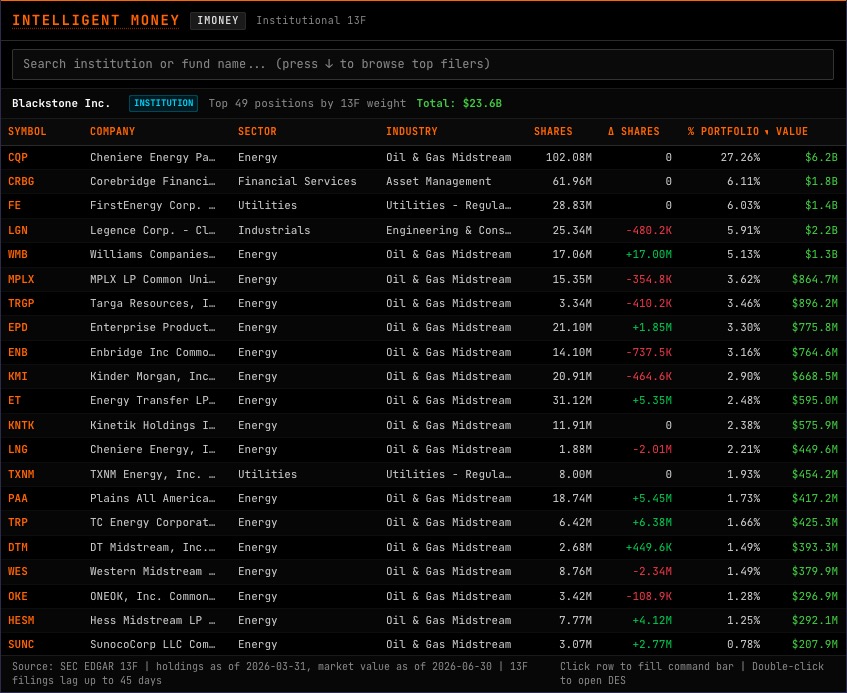The image size is (847, 693).
Task: Click the Legence Corp. company name
Action: [x=153, y=230]
